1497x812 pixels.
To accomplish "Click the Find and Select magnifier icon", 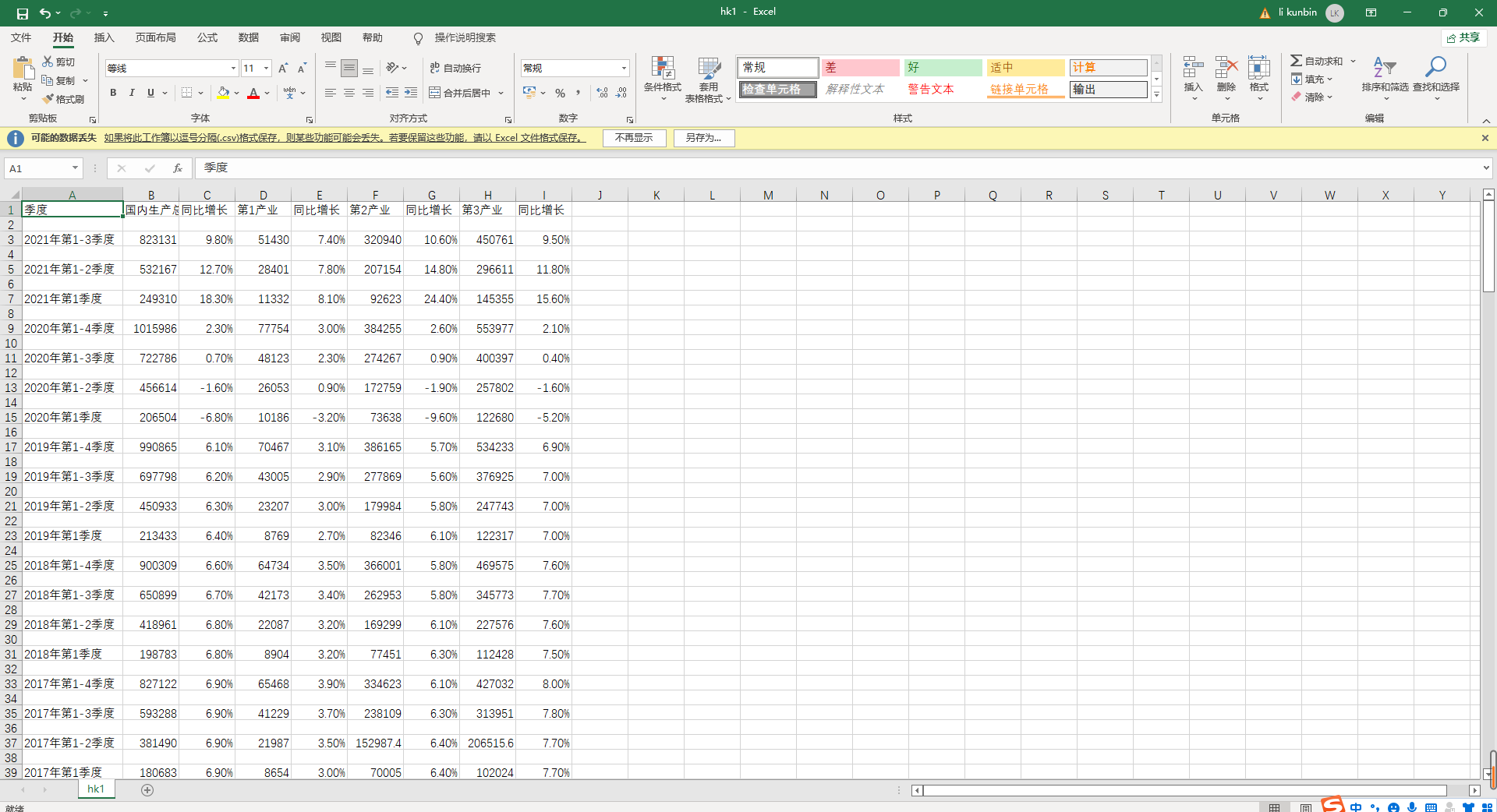I will pyautogui.click(x=1435, y=68).
